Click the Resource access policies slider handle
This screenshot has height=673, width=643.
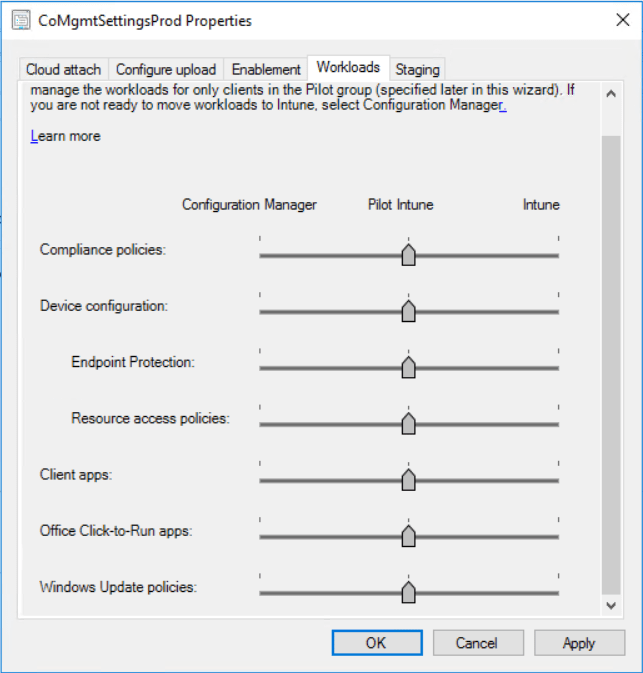point(408,423)
